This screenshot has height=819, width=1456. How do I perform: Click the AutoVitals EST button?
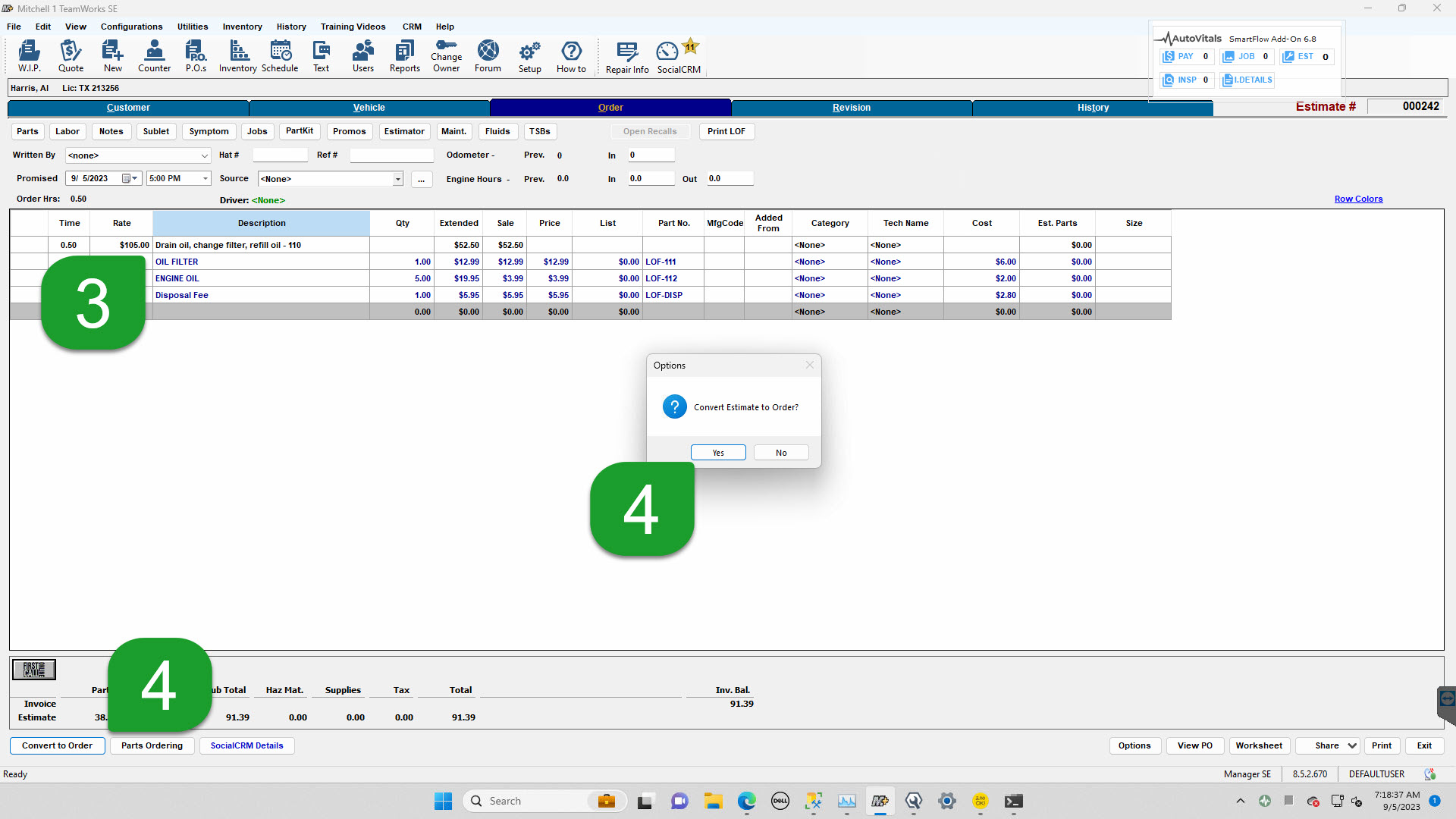point(1307,57)
